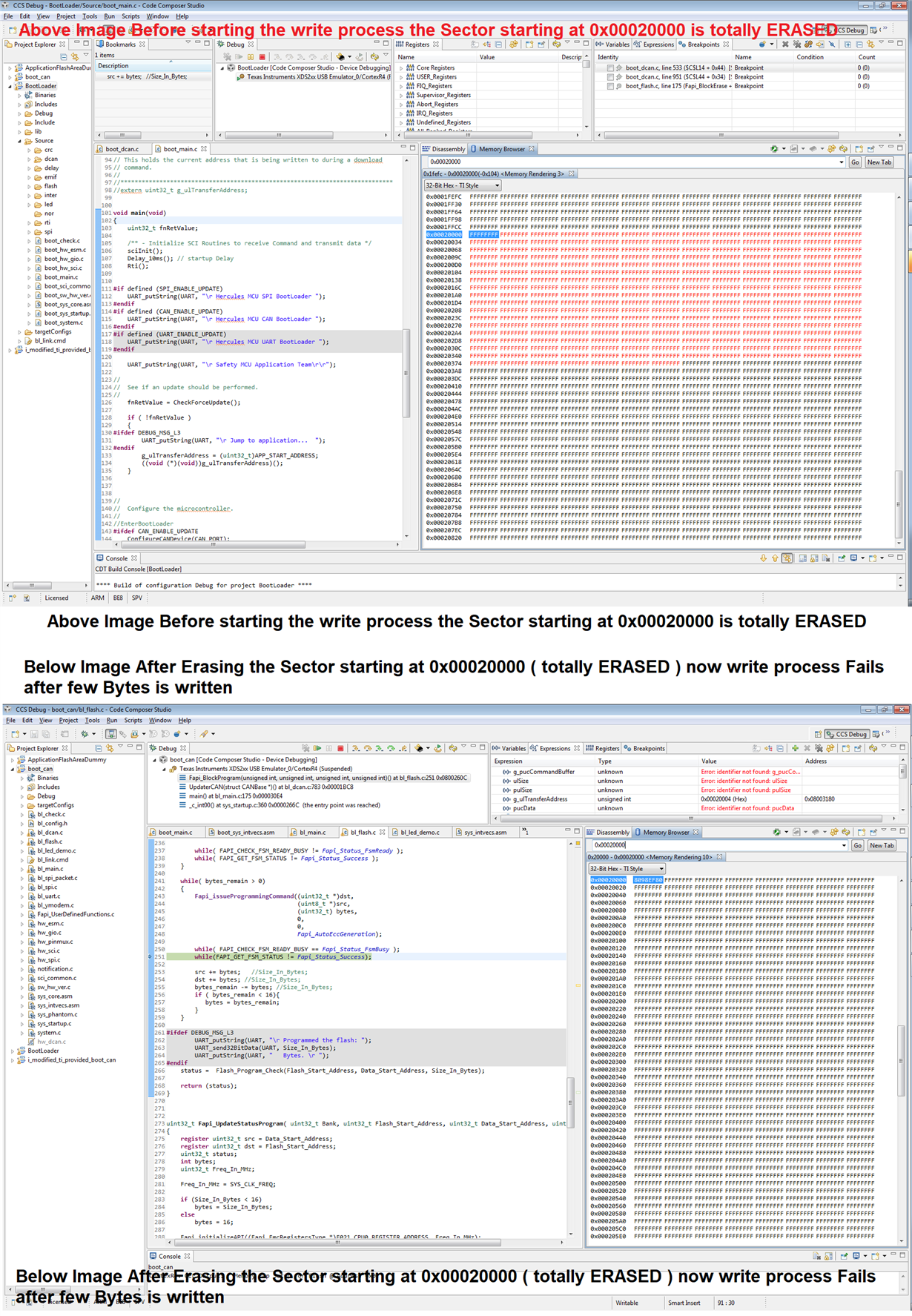The height and width of the screenshot is (1316, 912).
Task: Collapse boot_can project in bottom Project Explorer
Action: coord(13,769)
